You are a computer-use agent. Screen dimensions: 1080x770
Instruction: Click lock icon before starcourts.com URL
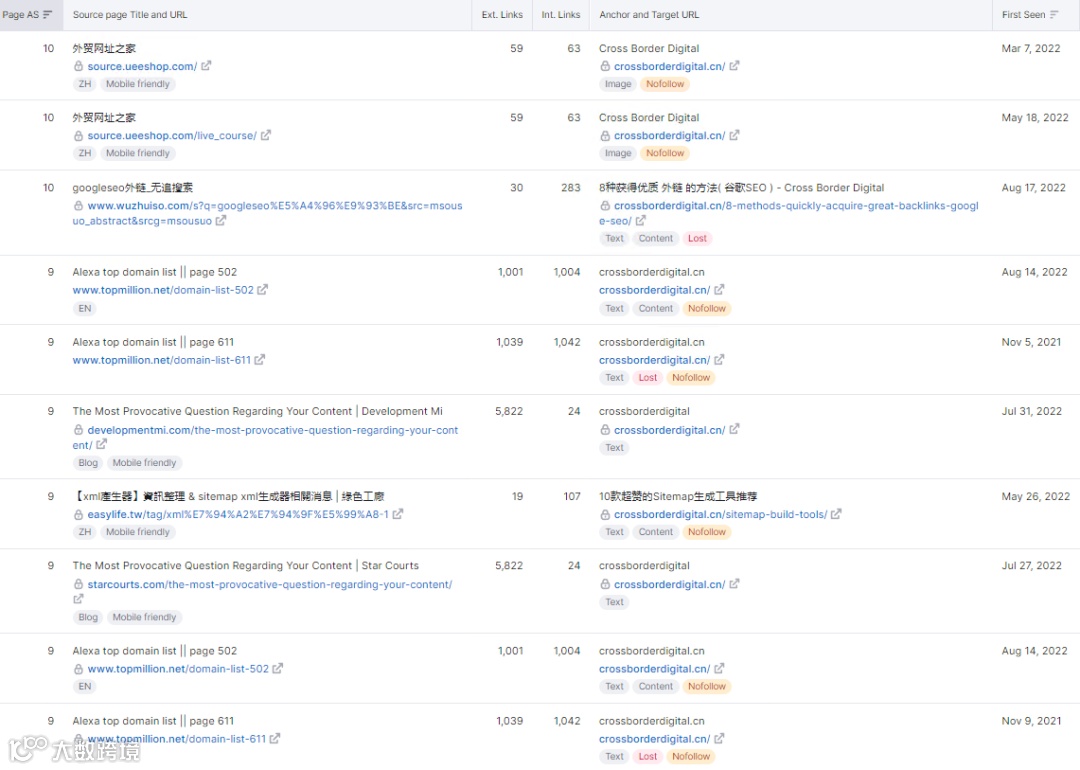tap(79, 584)
